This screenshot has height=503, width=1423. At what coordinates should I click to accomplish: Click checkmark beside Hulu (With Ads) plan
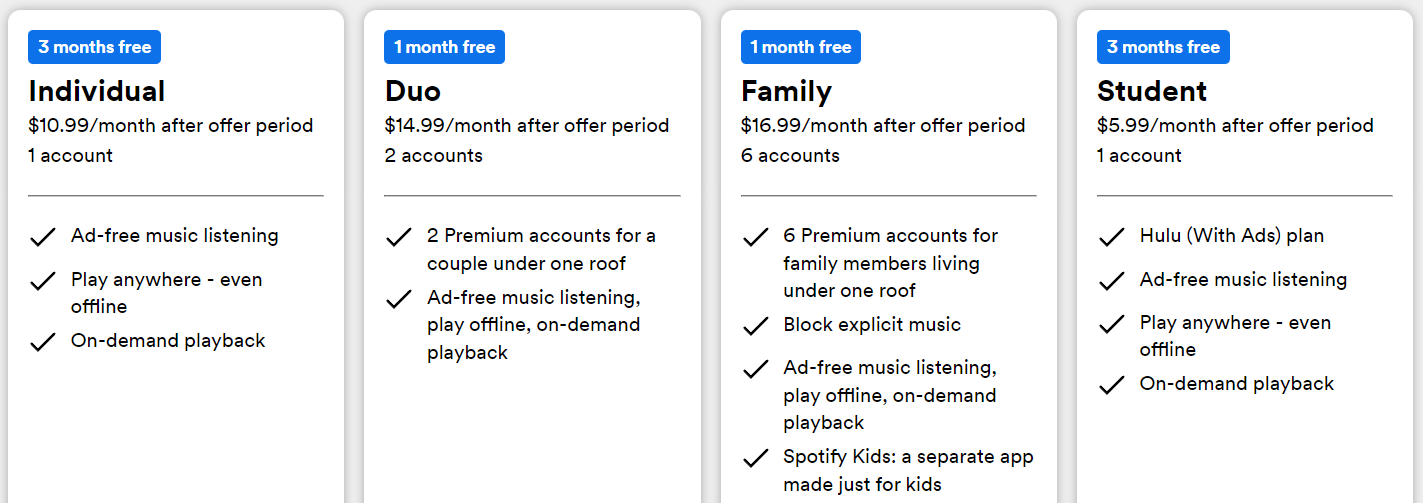tap(1111, 237)
